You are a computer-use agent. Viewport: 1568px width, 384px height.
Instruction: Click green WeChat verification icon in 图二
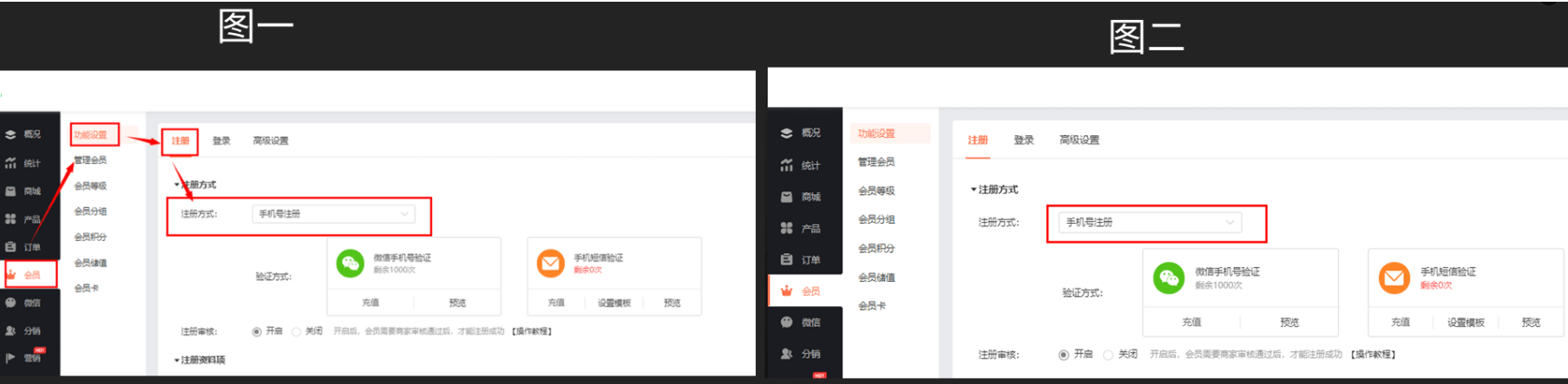coord(1169,277)
